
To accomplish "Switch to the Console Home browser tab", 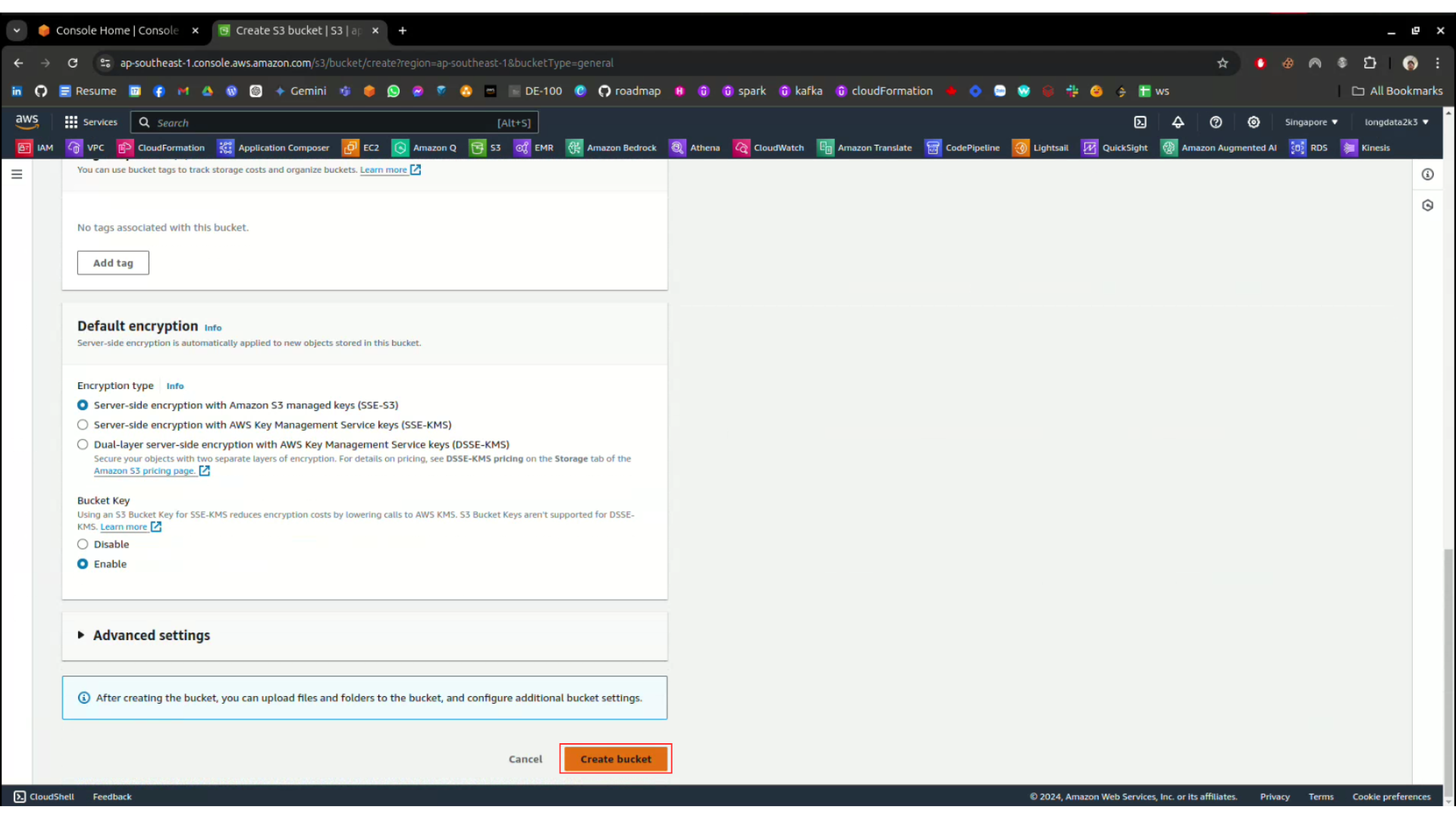I will tap(117, 30).
